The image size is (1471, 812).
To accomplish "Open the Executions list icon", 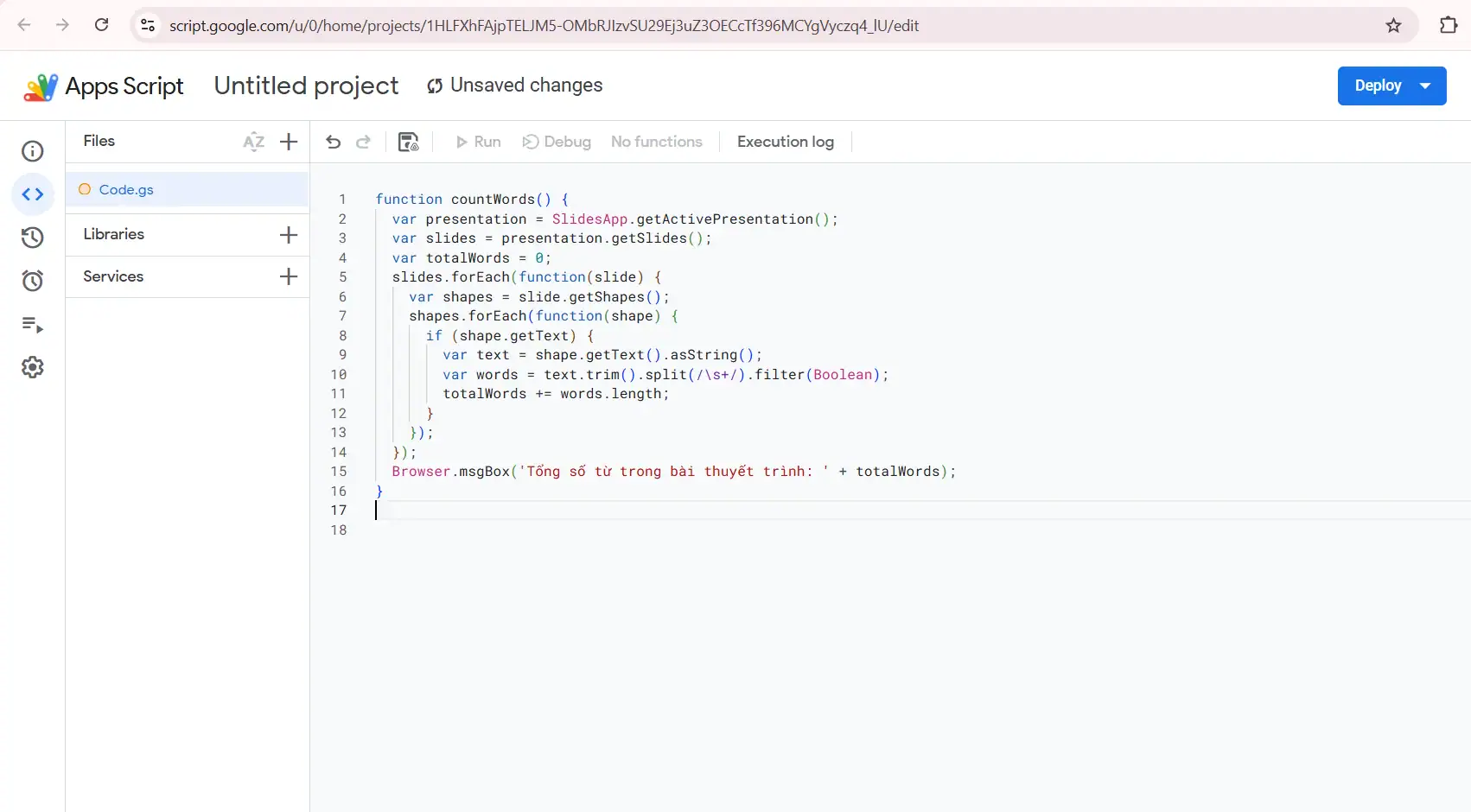I will (x=32, y=325).
